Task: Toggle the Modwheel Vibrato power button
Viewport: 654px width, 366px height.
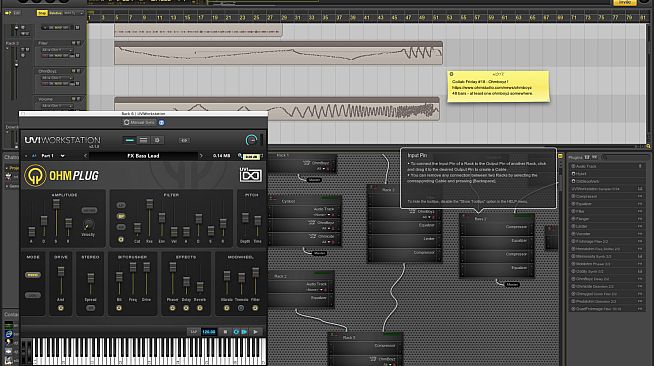Action: (226, 308)
